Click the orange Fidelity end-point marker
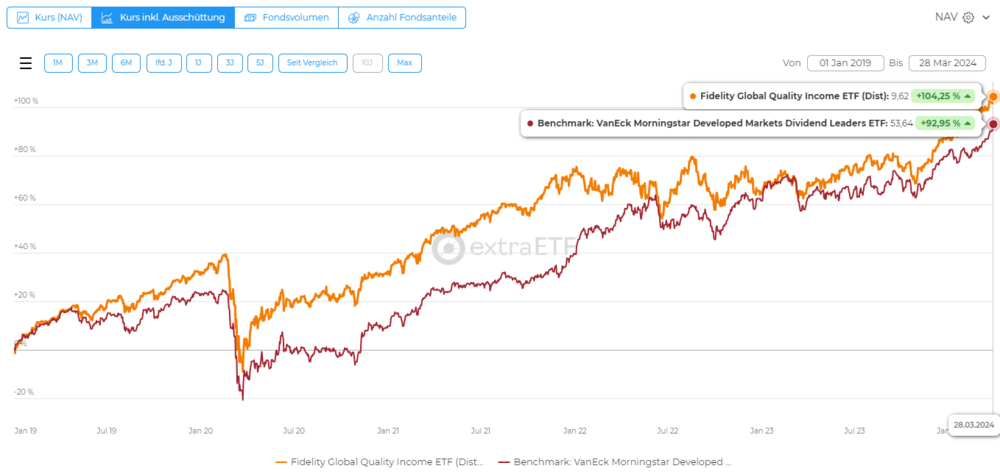The image size is (1000, 474). tap(992, 97)
